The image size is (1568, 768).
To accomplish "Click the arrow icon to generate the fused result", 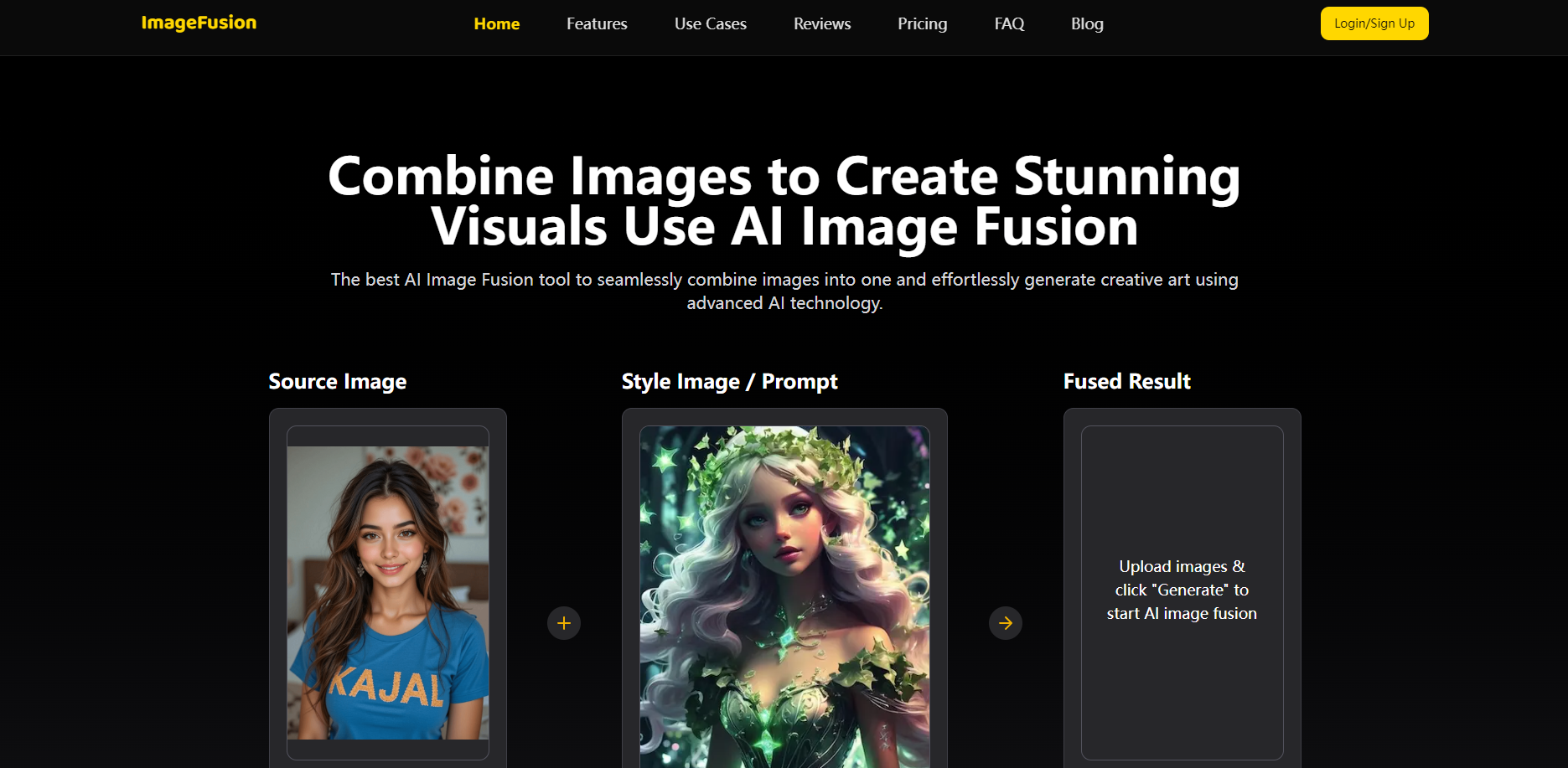I will point(1005,622).
